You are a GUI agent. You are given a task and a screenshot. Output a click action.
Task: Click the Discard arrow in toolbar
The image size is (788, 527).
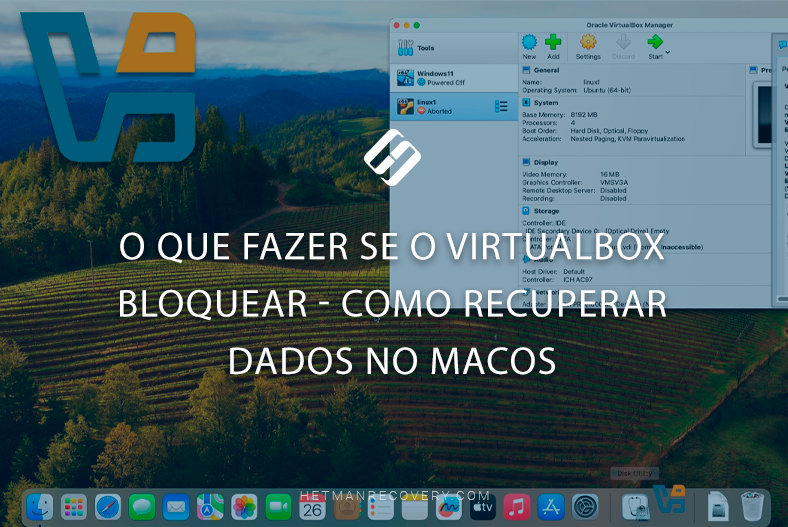[623, 47]
